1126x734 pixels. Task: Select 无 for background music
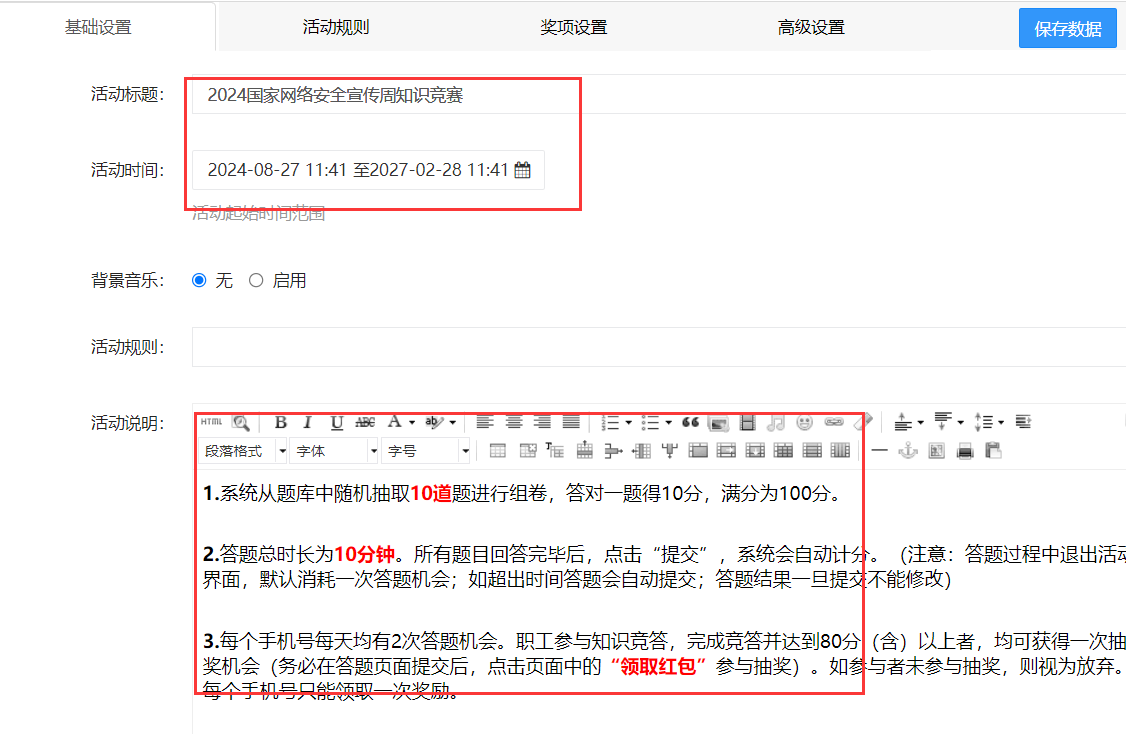pyautogui.click(x=199, y=280)
